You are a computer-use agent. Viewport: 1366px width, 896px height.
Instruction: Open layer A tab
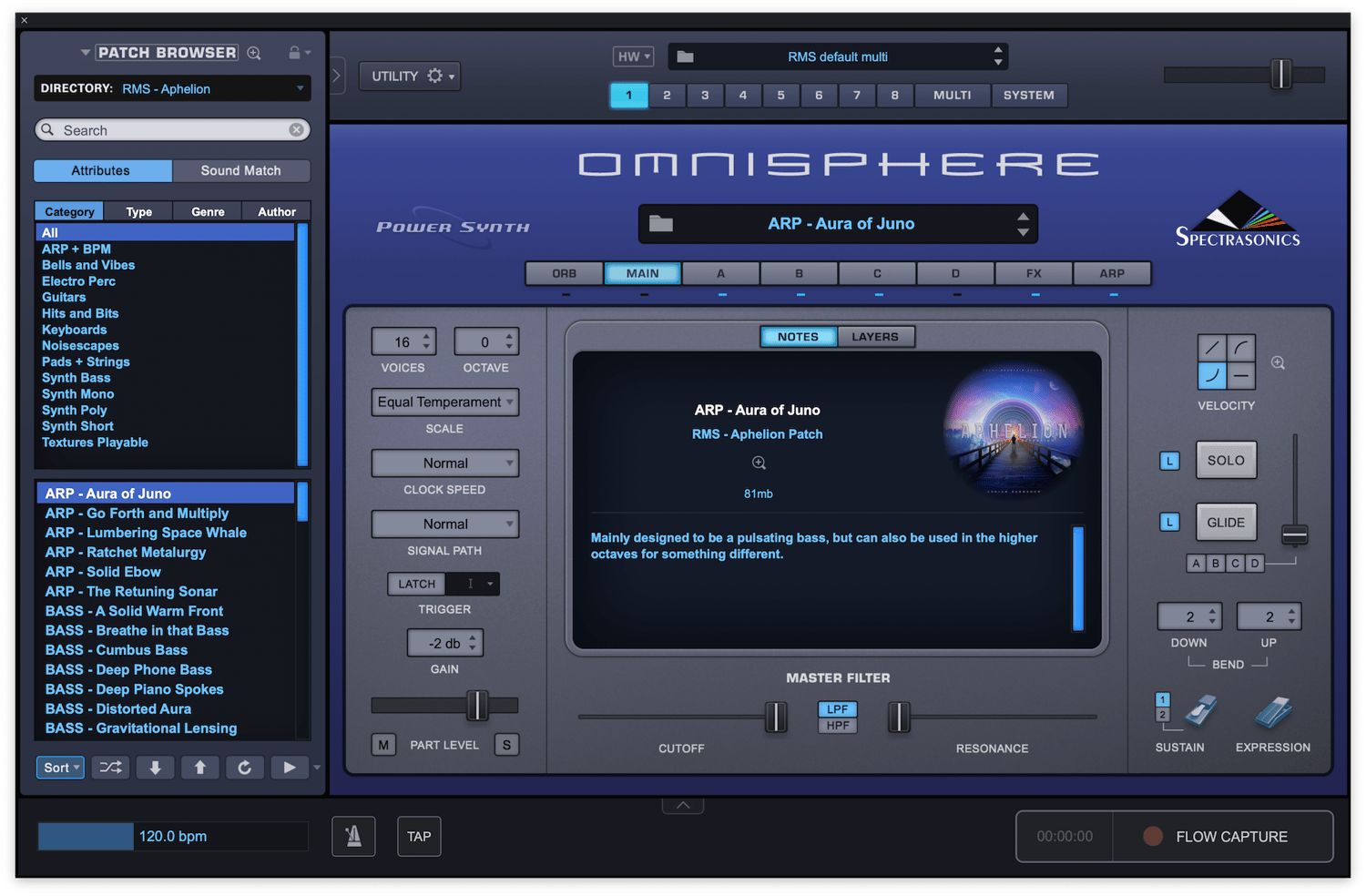[720, 273]
